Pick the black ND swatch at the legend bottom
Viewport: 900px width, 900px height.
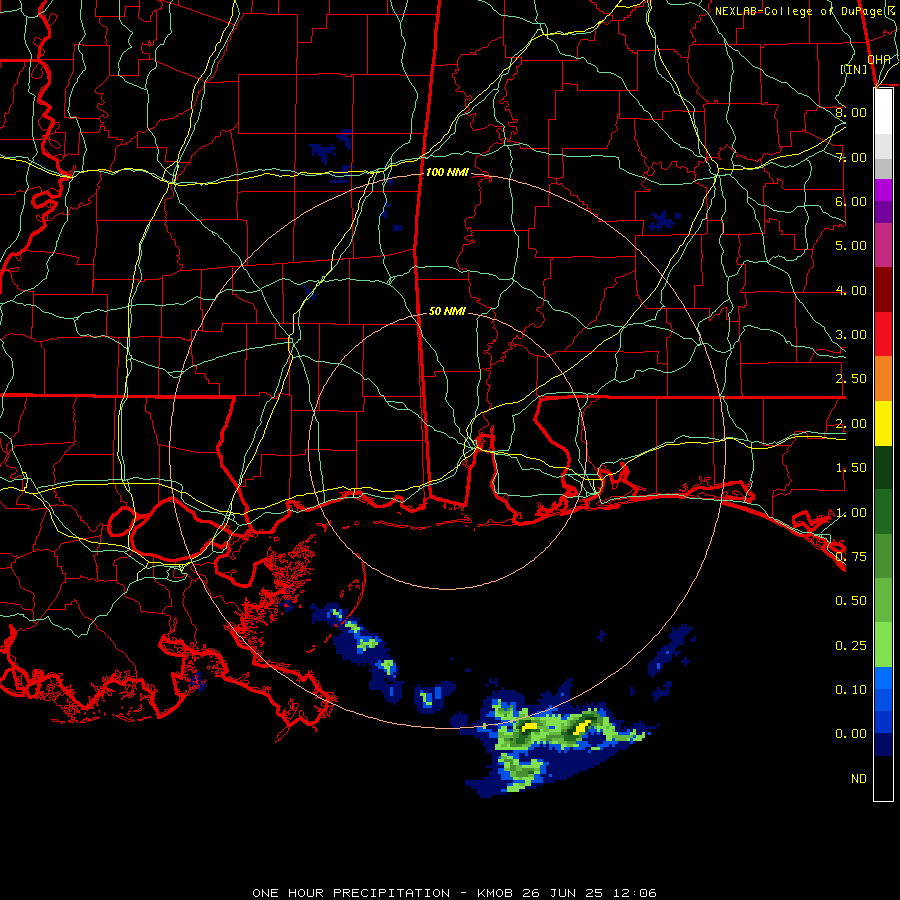coord(883,778)
